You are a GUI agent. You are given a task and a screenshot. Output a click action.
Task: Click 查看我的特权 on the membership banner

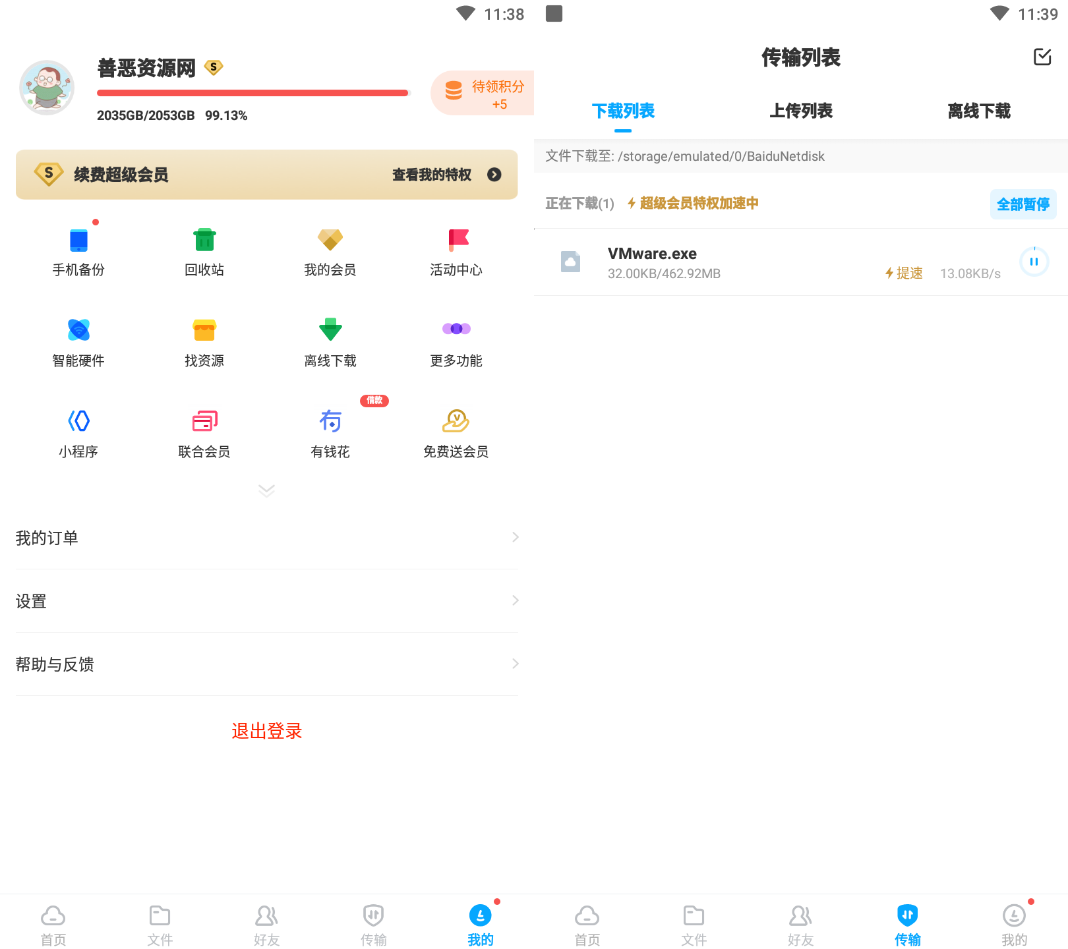point(446,175)
